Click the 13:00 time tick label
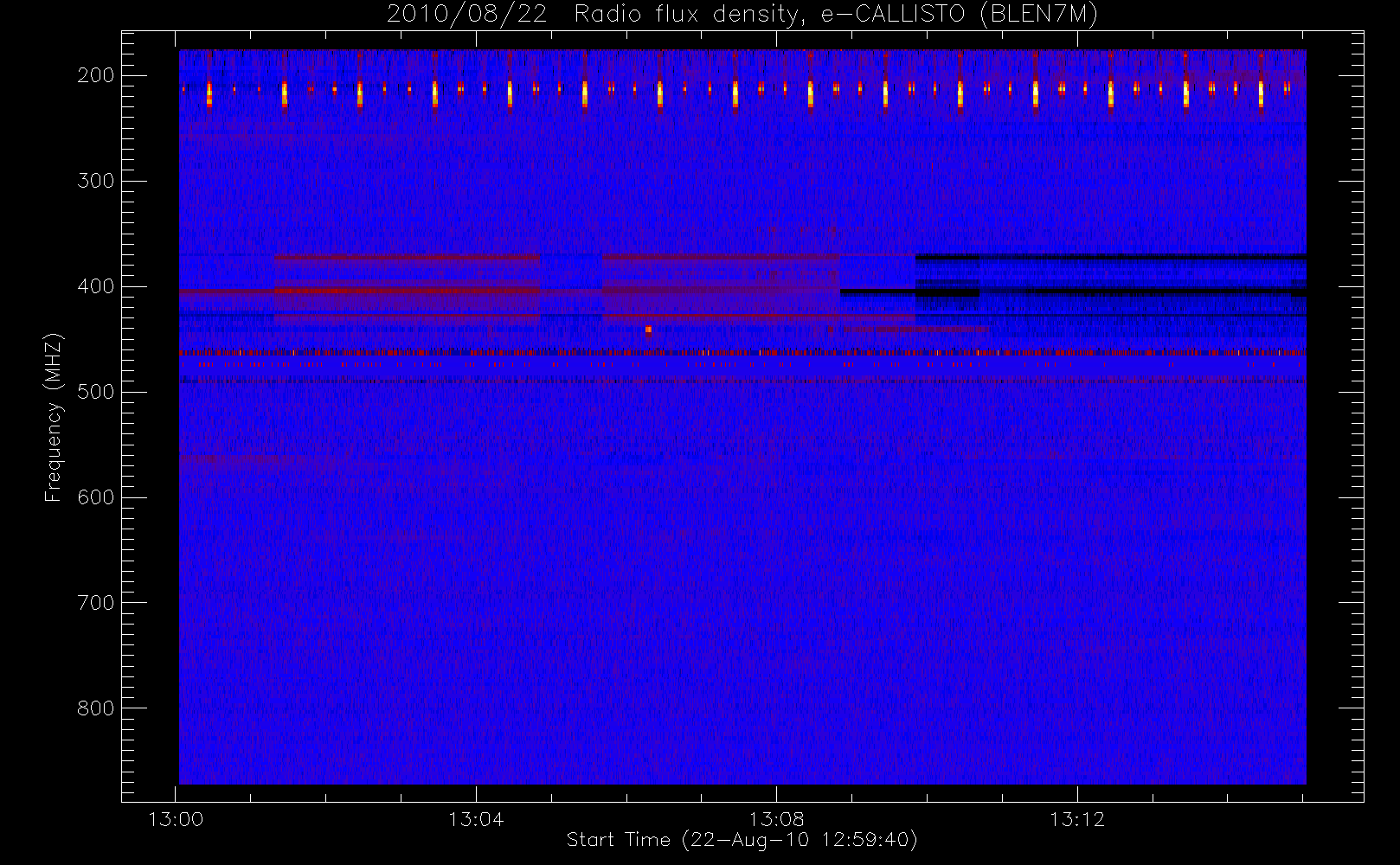Image resolution: width=1400 pixels, height=865 pixels. (176, 819)
